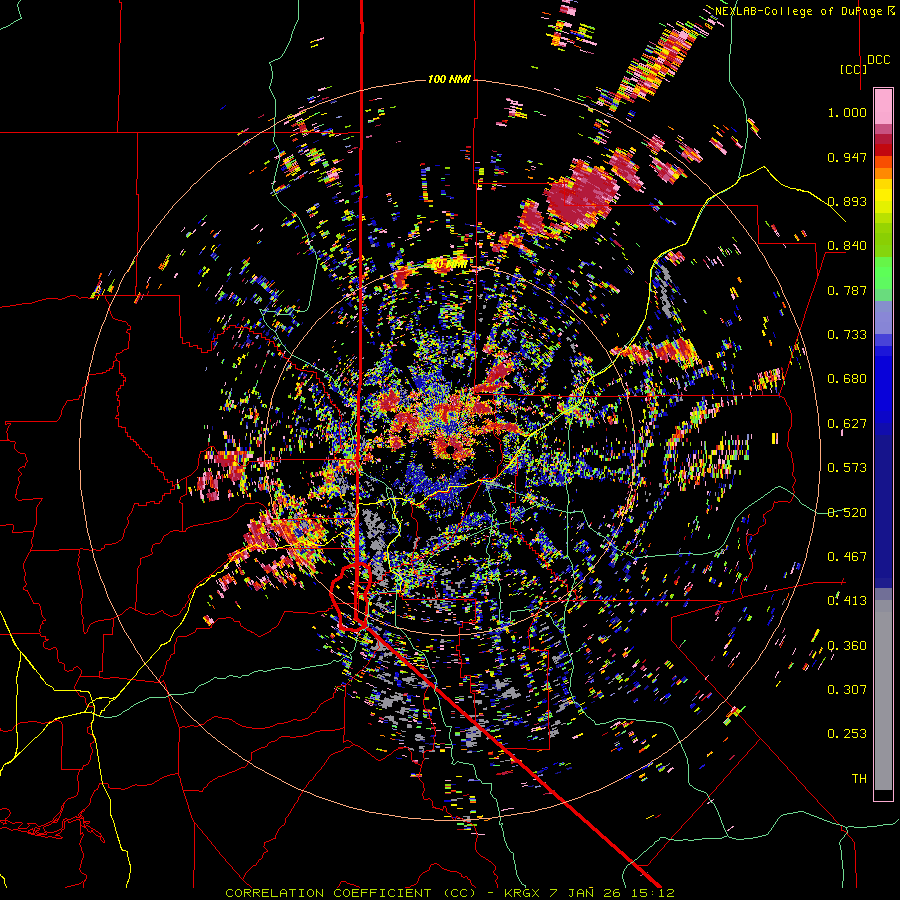Click the 0.467 scale value

(x=847, y=557)
